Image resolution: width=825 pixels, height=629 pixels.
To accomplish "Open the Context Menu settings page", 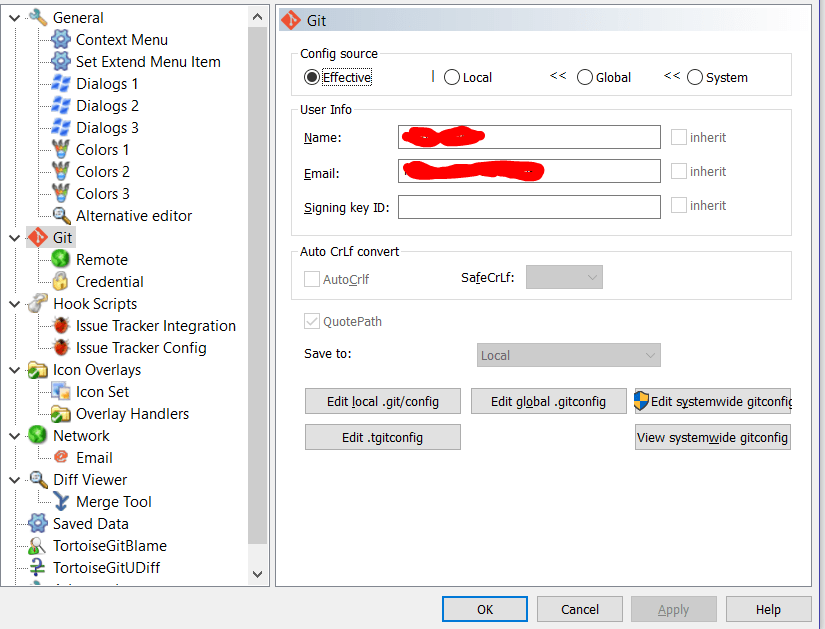I will [x=122, y=39].
